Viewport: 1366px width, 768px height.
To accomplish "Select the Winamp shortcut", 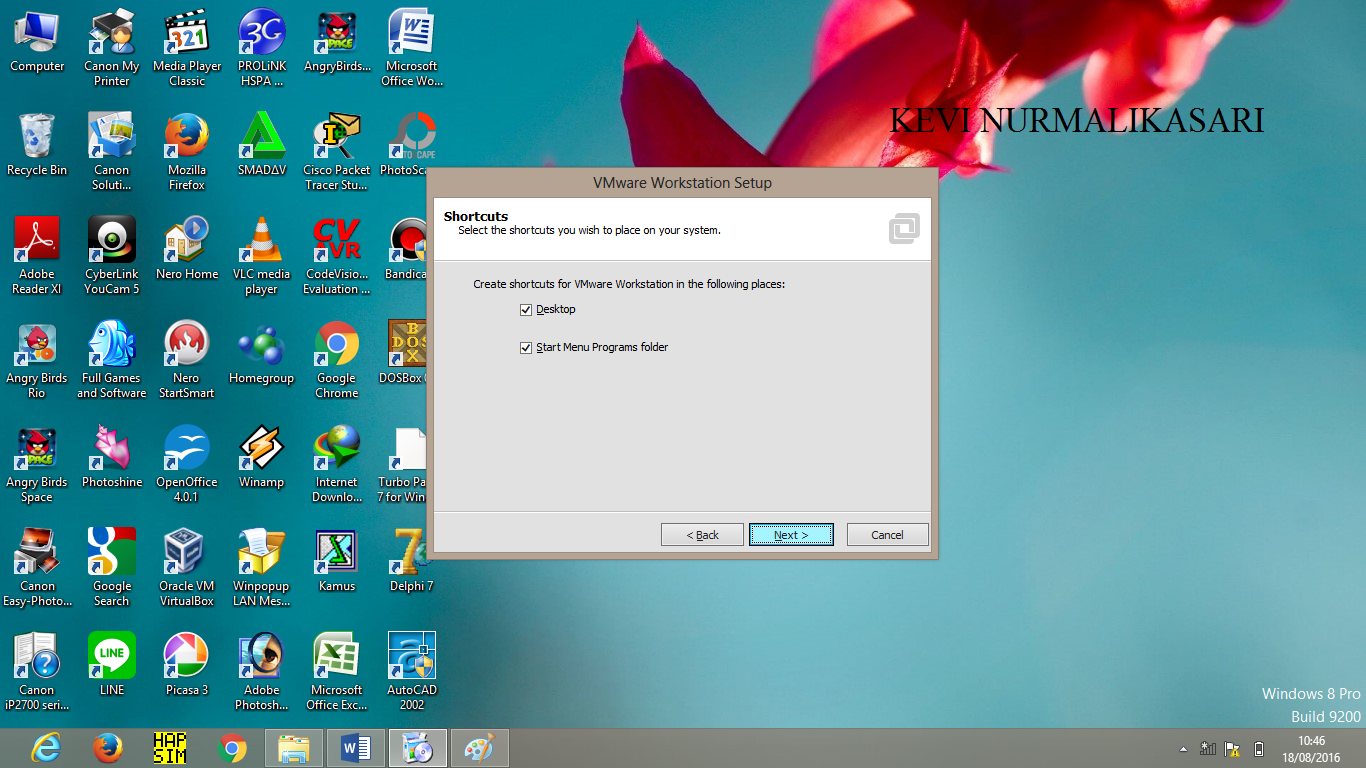I will click(x=262, y=458).
